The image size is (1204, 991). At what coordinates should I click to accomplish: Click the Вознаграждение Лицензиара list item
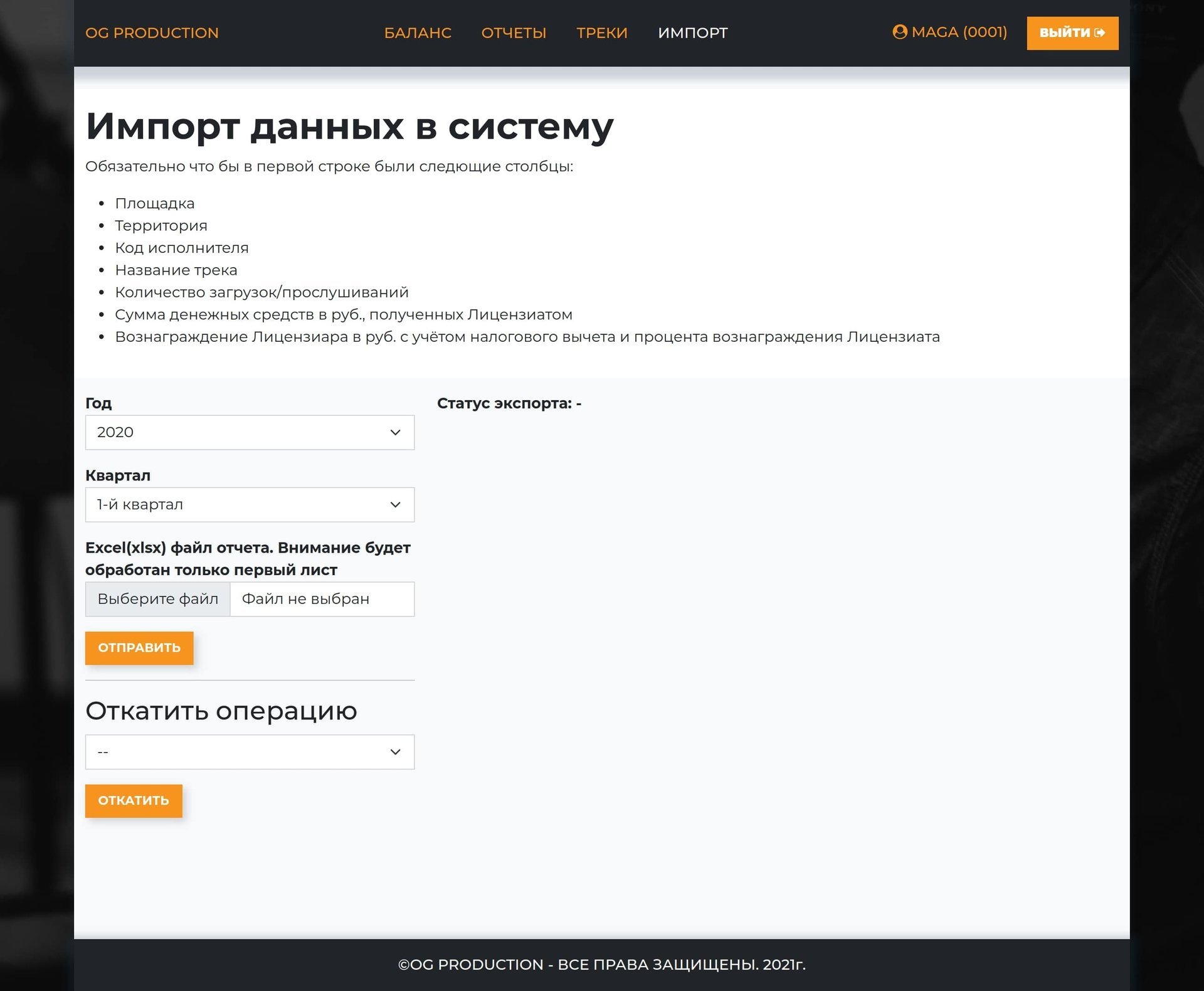pos(527,337)
